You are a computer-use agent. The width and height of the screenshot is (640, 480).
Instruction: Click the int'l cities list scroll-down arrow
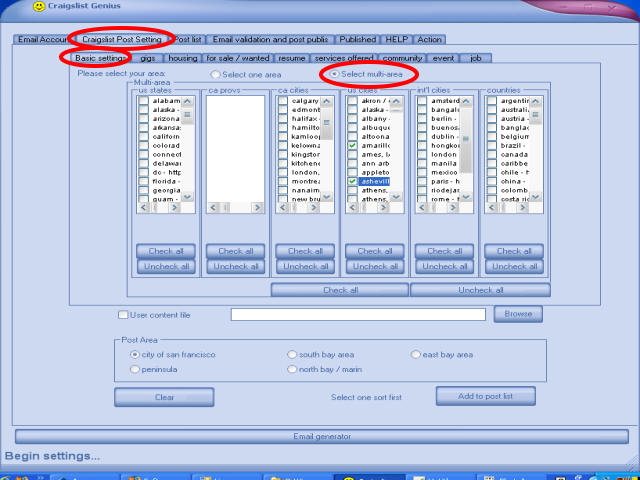[x=466, y=197]
